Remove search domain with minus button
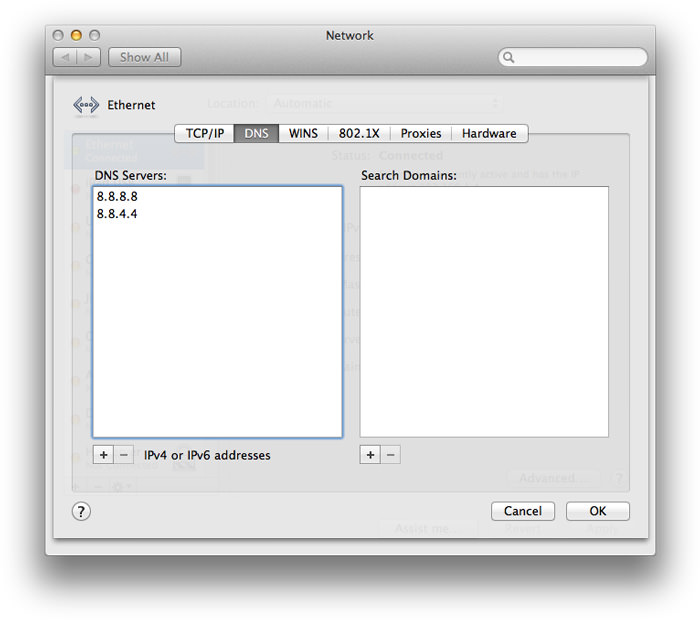700x620 pixels. pyautogui.click(x=391, y=455)
